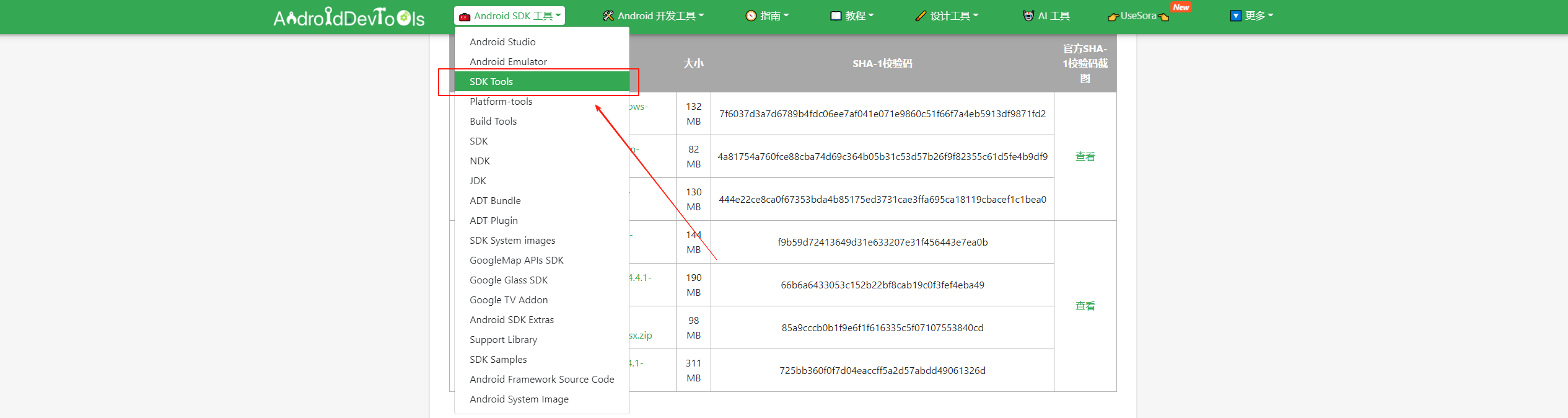The image size is (1568, 418).
Task: Open SDK Samples menu entry
Action: 542,359
